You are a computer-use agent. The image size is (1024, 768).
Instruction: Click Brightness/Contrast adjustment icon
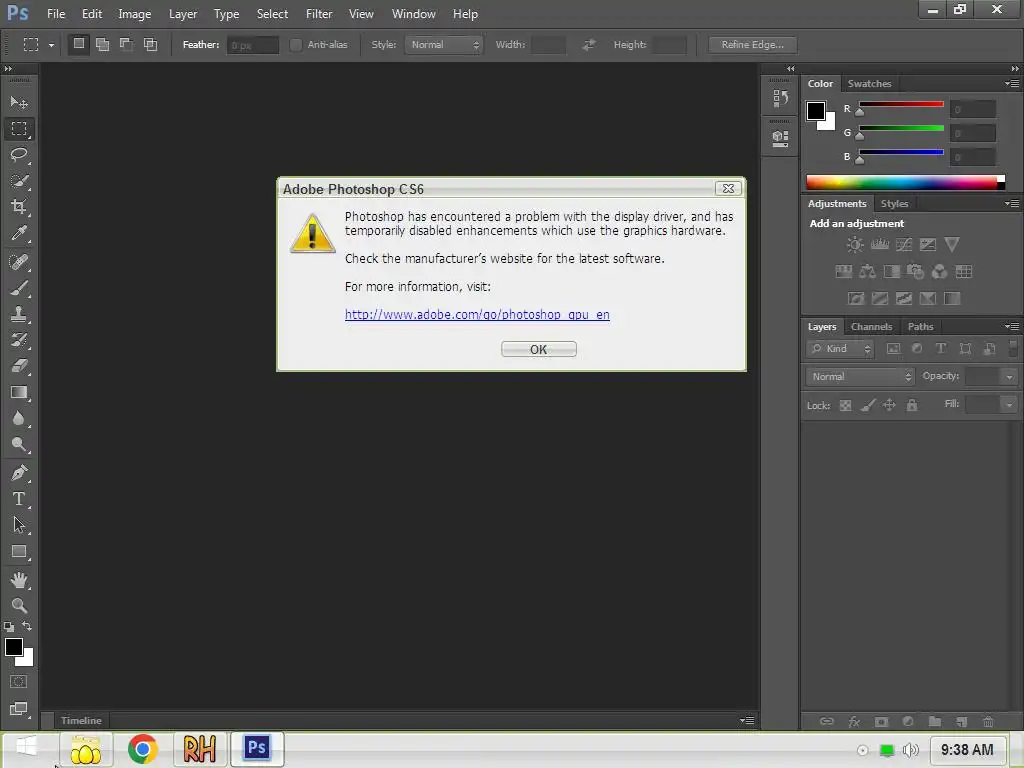coord(854,245)
